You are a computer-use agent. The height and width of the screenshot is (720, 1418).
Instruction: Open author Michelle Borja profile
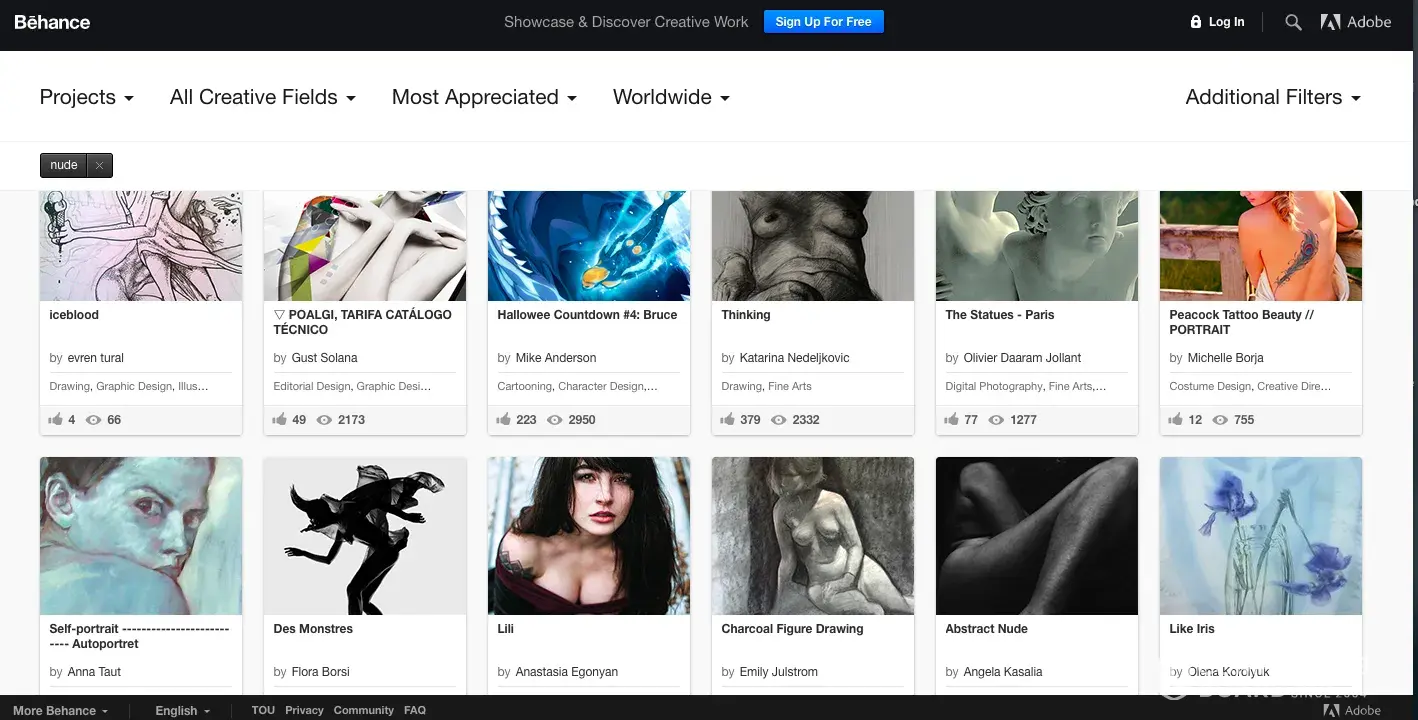coord(1225,358)
